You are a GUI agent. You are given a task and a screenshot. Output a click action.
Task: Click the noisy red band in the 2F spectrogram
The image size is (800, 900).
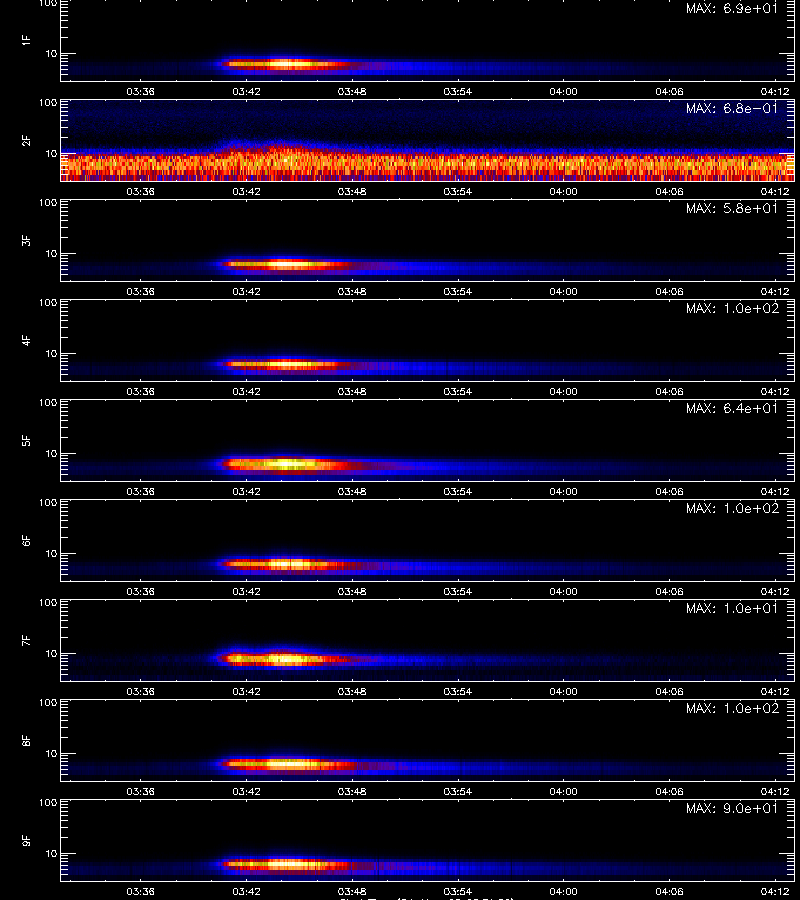pos(428,166)
